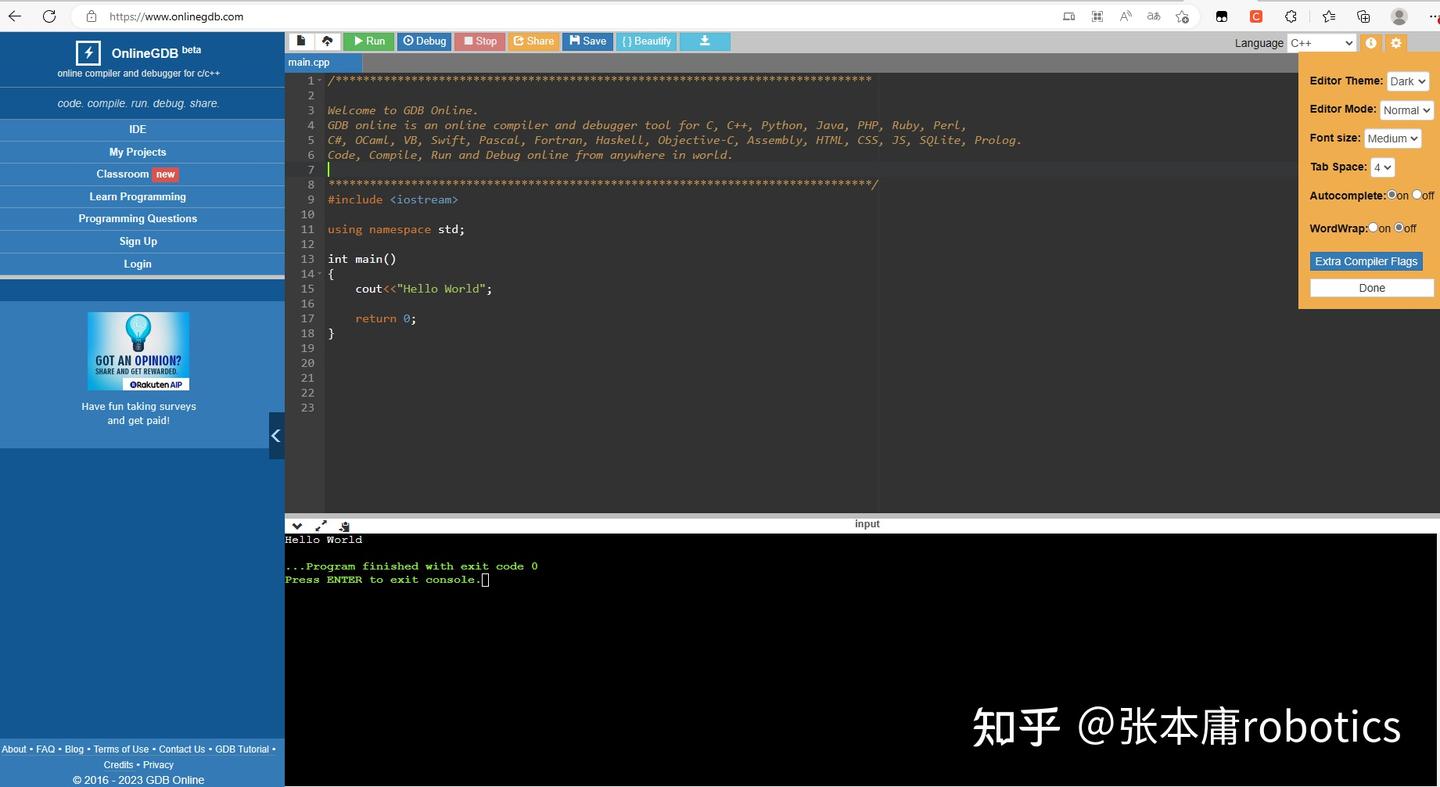
Task: Open editor settings gear
Action: pyautogui.click(x=1396, y=43)
